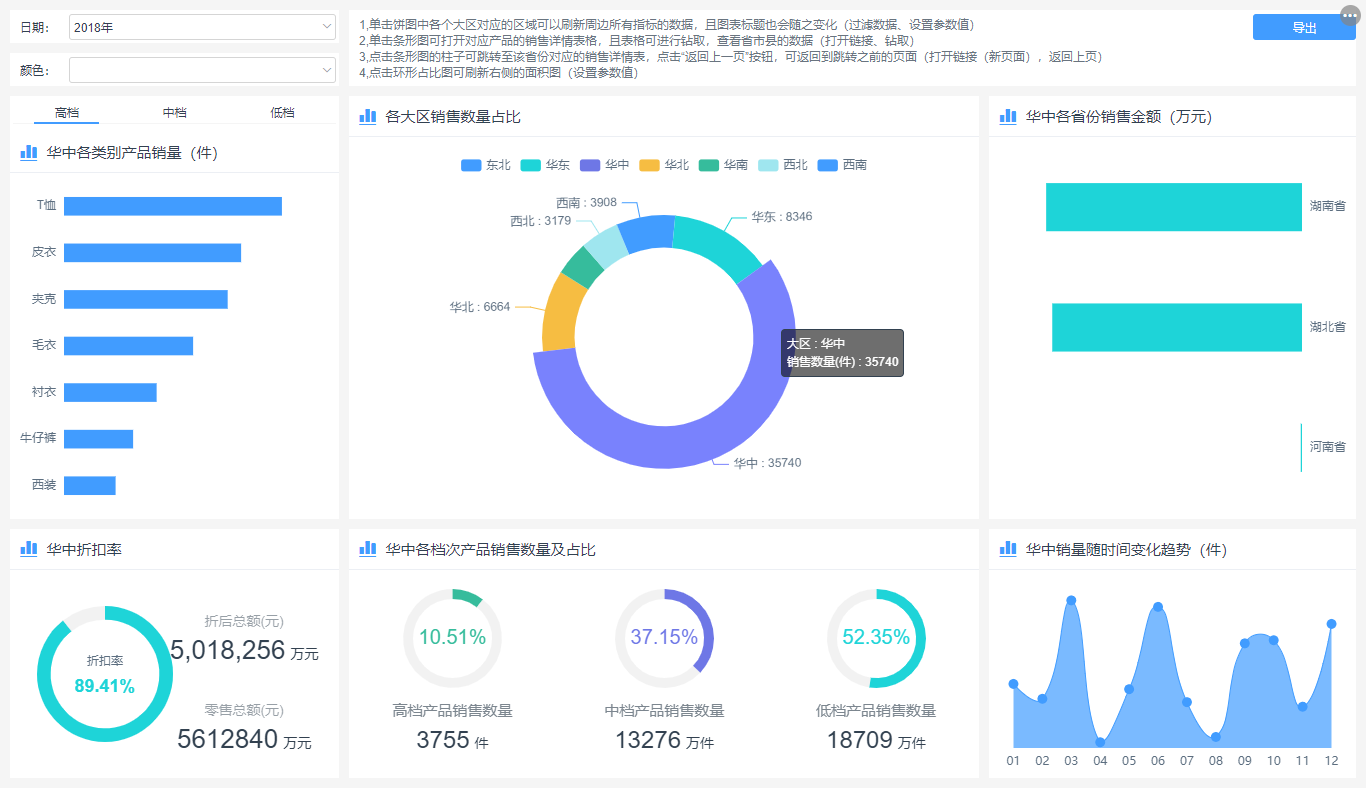Switch to the 中档 tab

point(176,112)
